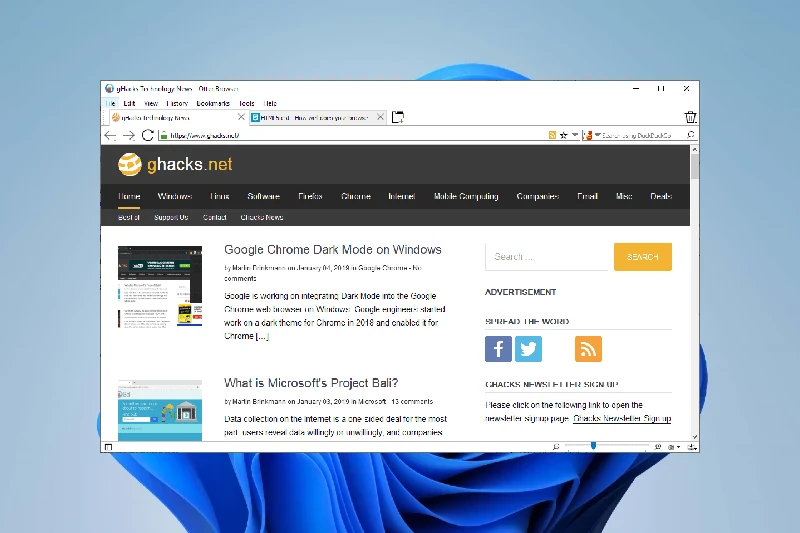Click the ghacks.net logo
The width and height of the screenshot is (800, 533).
[x=175, y=164]
